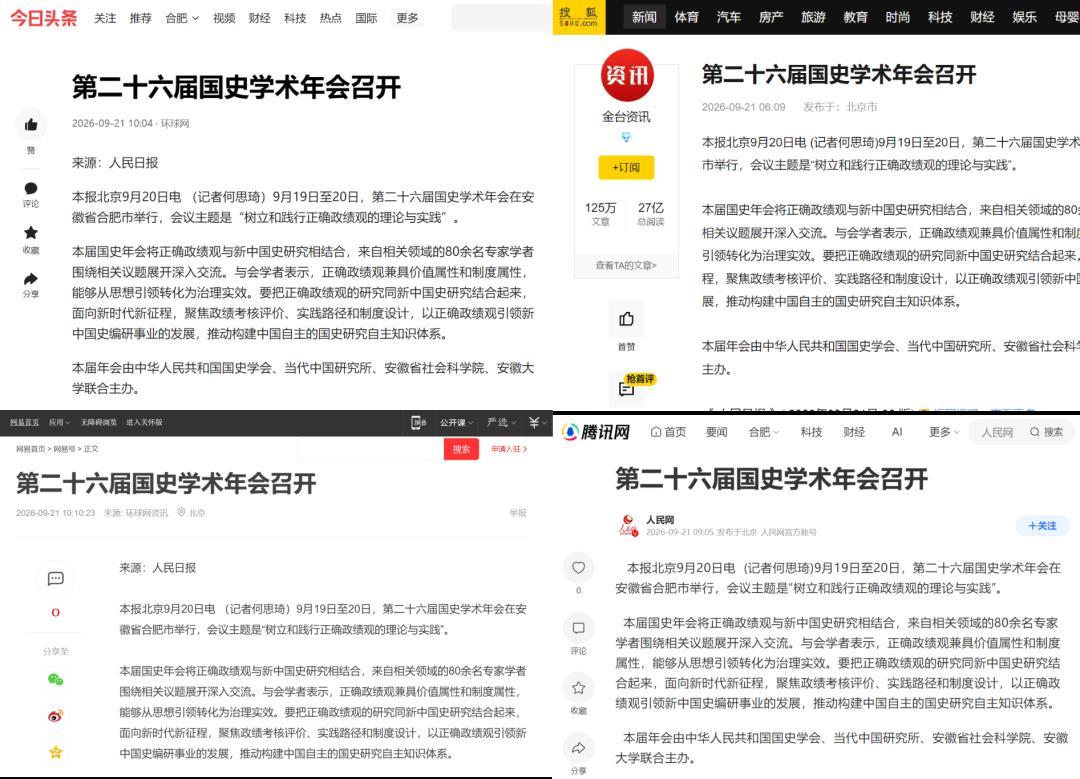Click the Tencent search box showing 人民网
Viewport: 1080px width, 779px height.
[x=995, y=432]
